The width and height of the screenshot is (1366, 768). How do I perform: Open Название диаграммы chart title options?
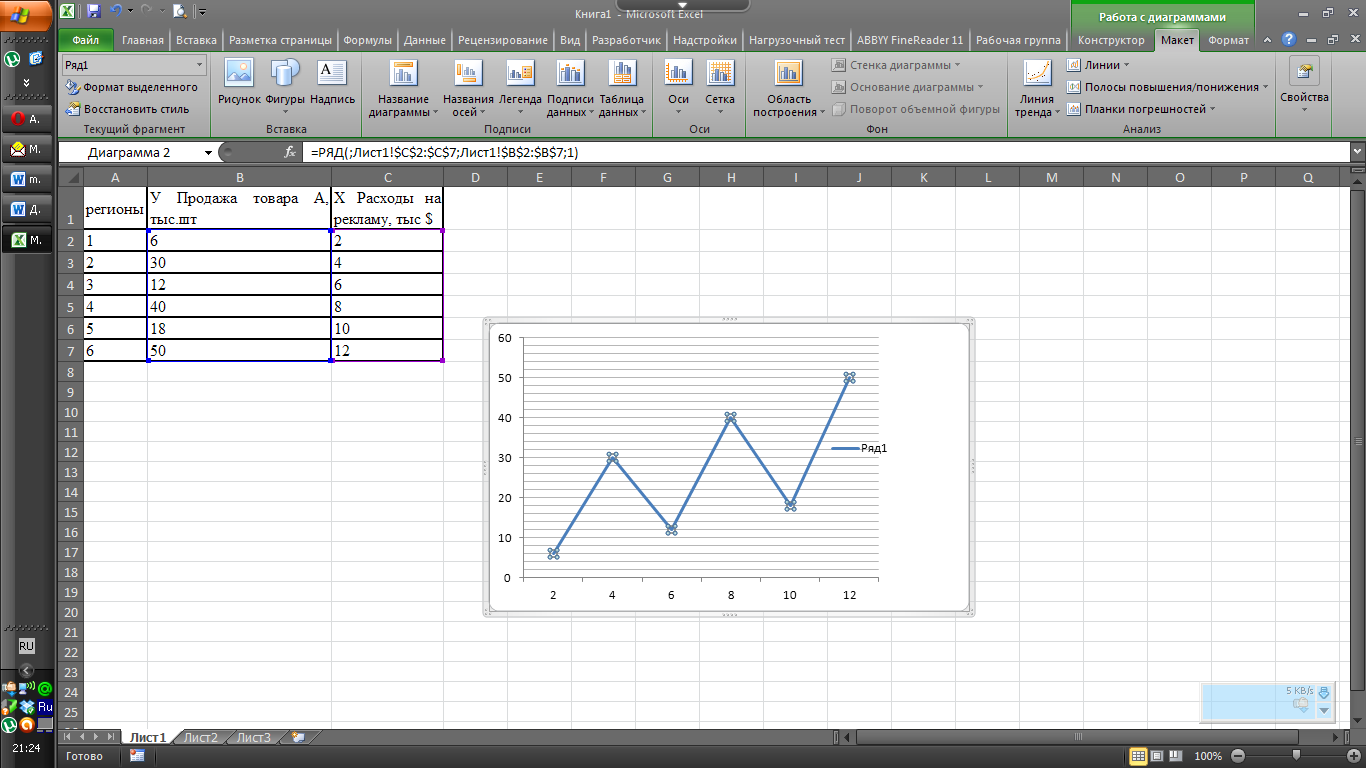pyautogui.click(x=404, y=88)
